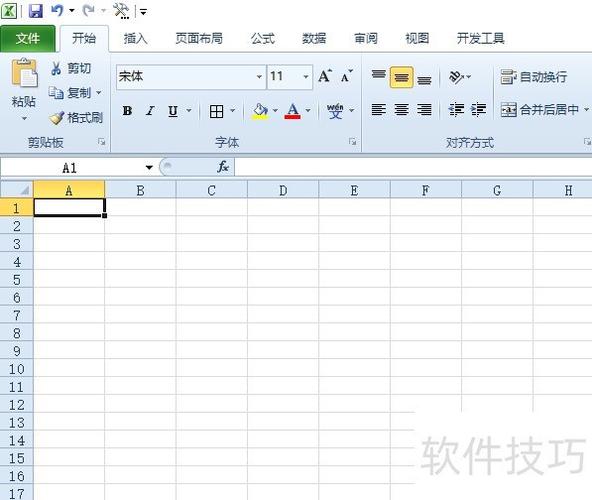Click decrease indent icon
This screenshot has height=500, width=592.
pos(456,110)
